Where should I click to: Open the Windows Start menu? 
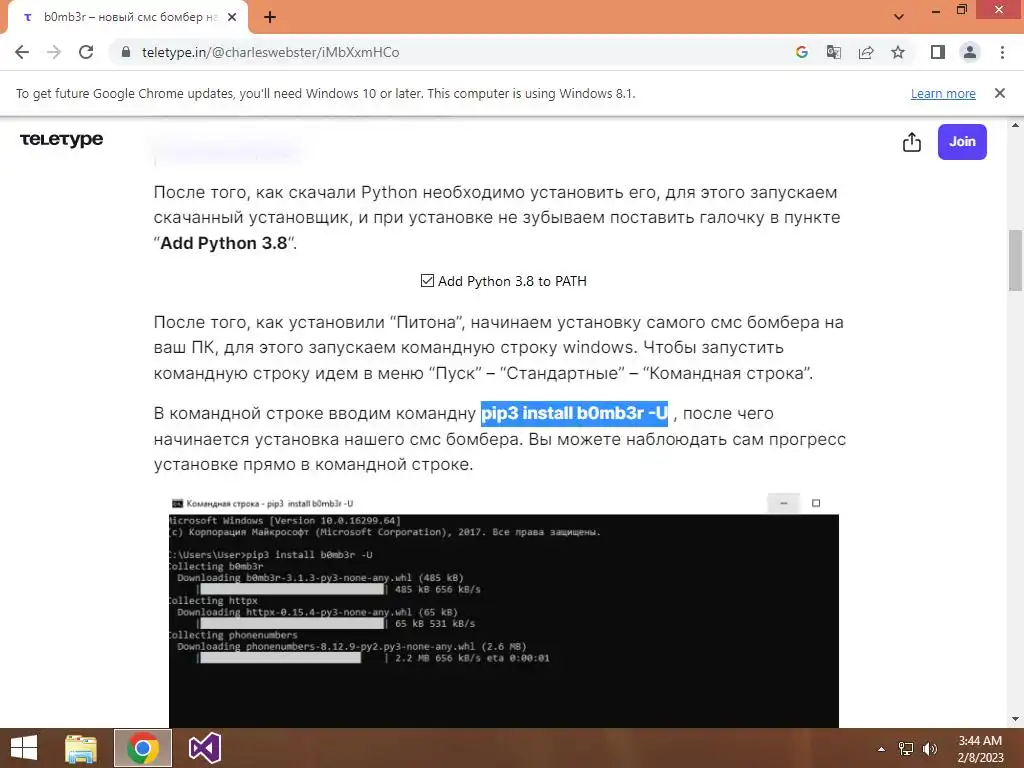tap(24, 748)
